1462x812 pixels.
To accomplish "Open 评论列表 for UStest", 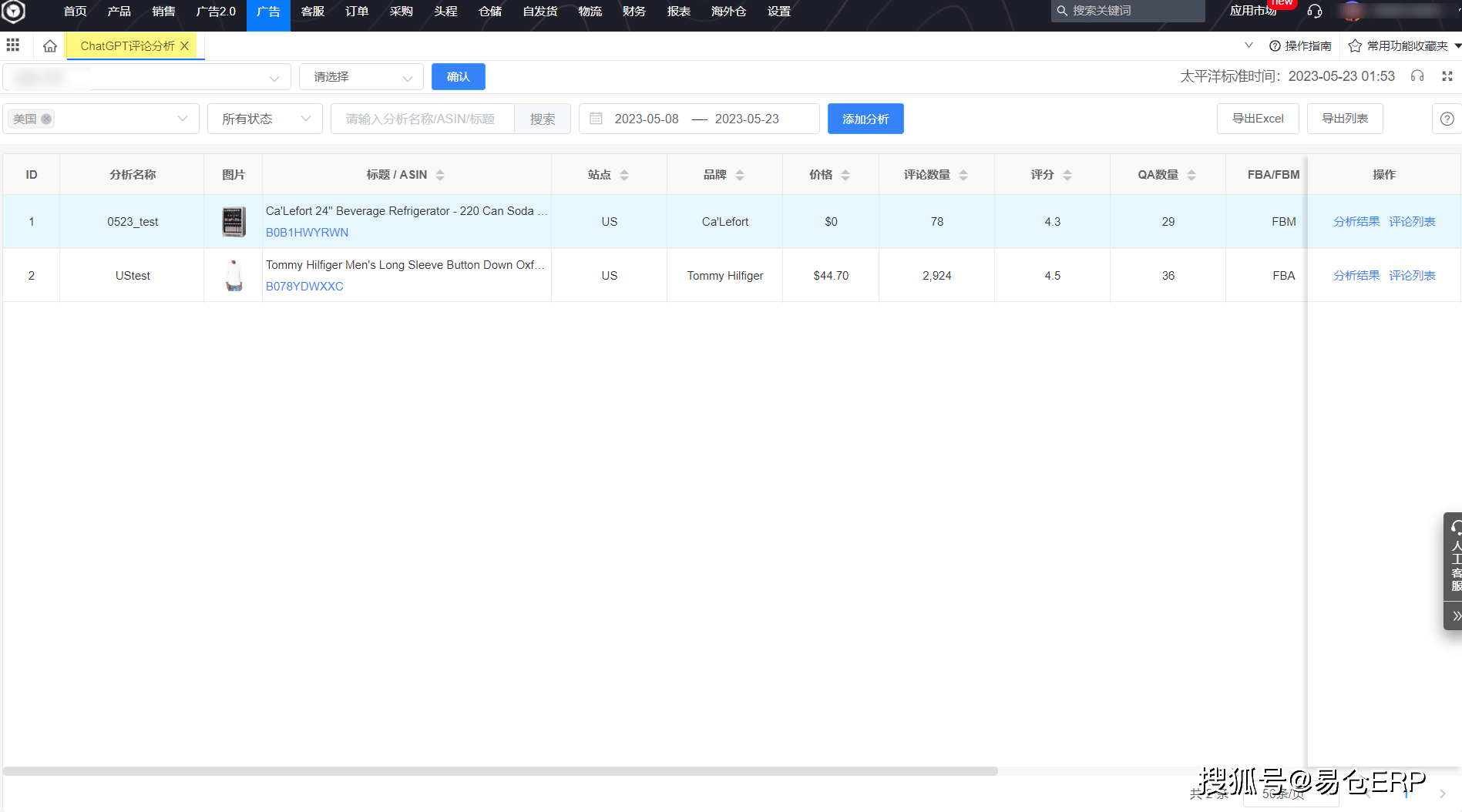I will coord(1412,276).
